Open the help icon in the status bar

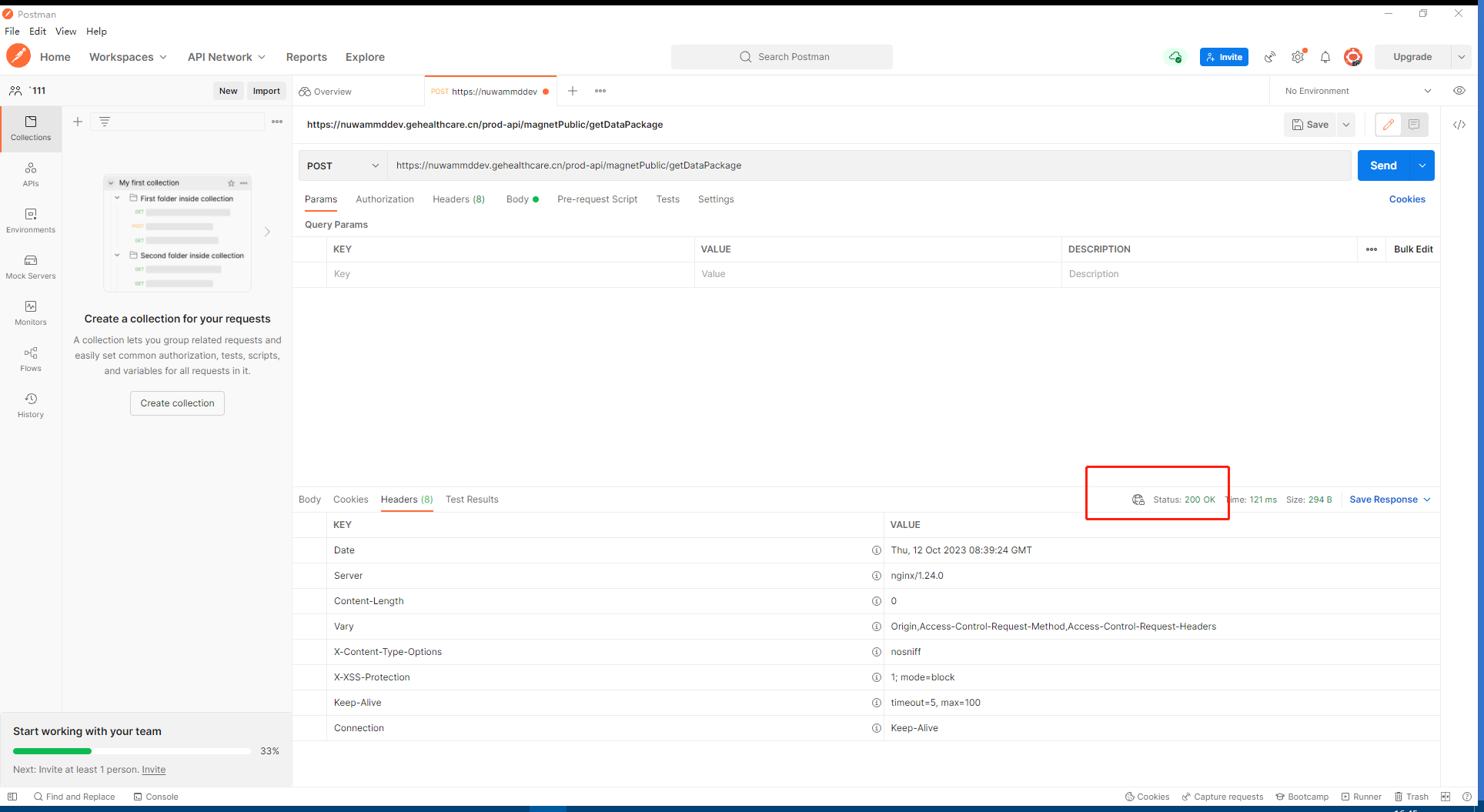click(1467, 797)
